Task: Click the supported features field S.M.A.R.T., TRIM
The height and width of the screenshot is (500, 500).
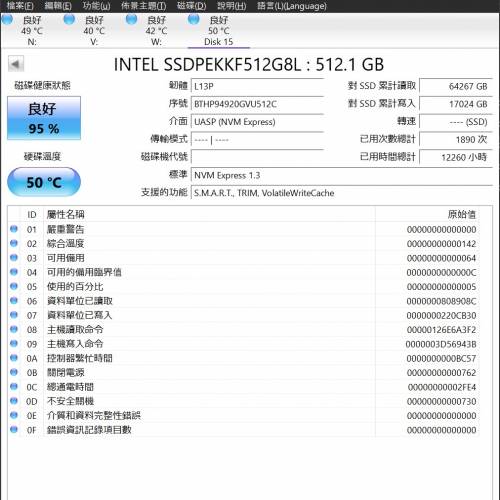Action: pyautogui.click(x=342, y=193)
